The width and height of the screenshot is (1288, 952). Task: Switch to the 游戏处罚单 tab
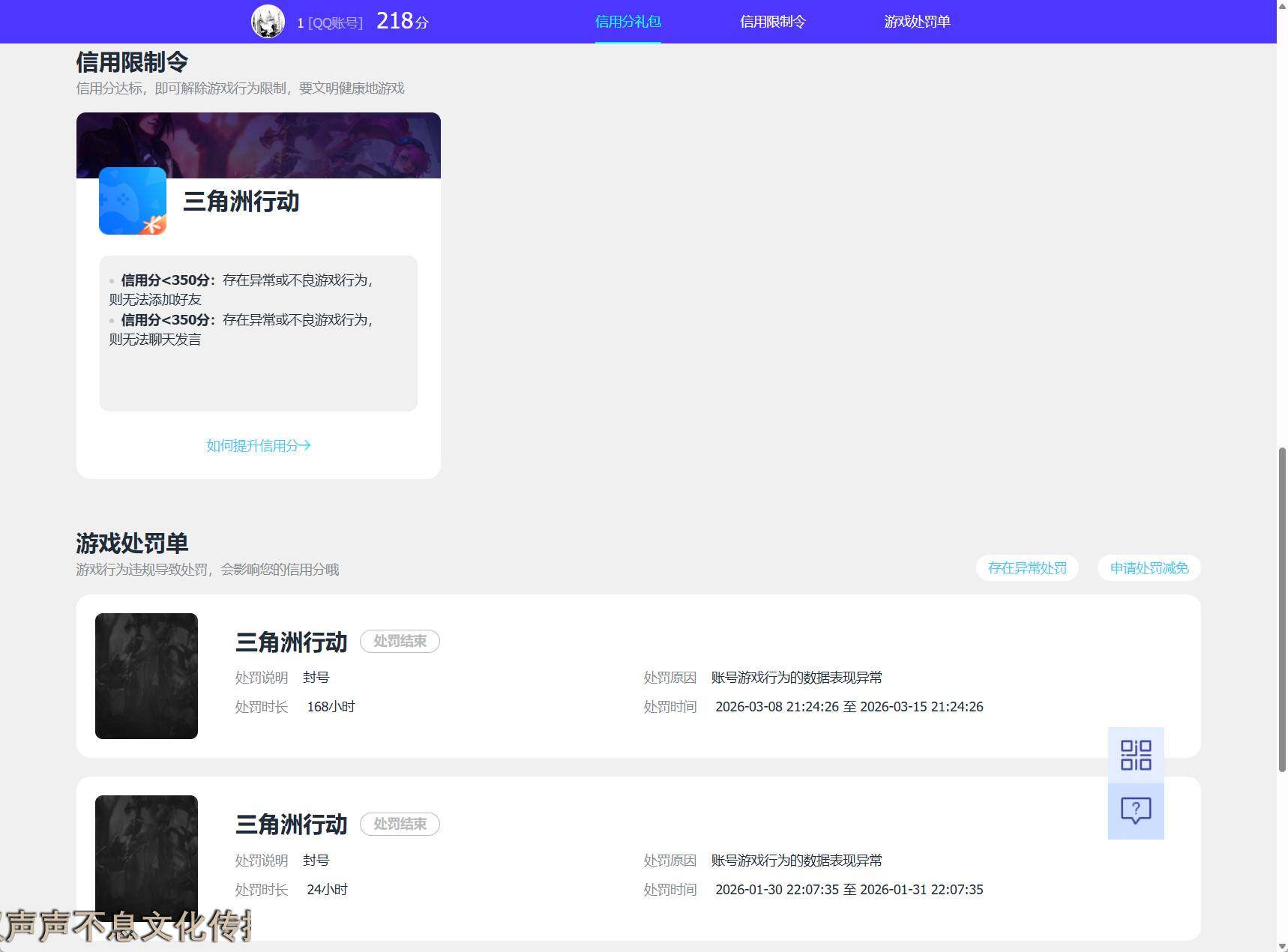tap(917, 22)
